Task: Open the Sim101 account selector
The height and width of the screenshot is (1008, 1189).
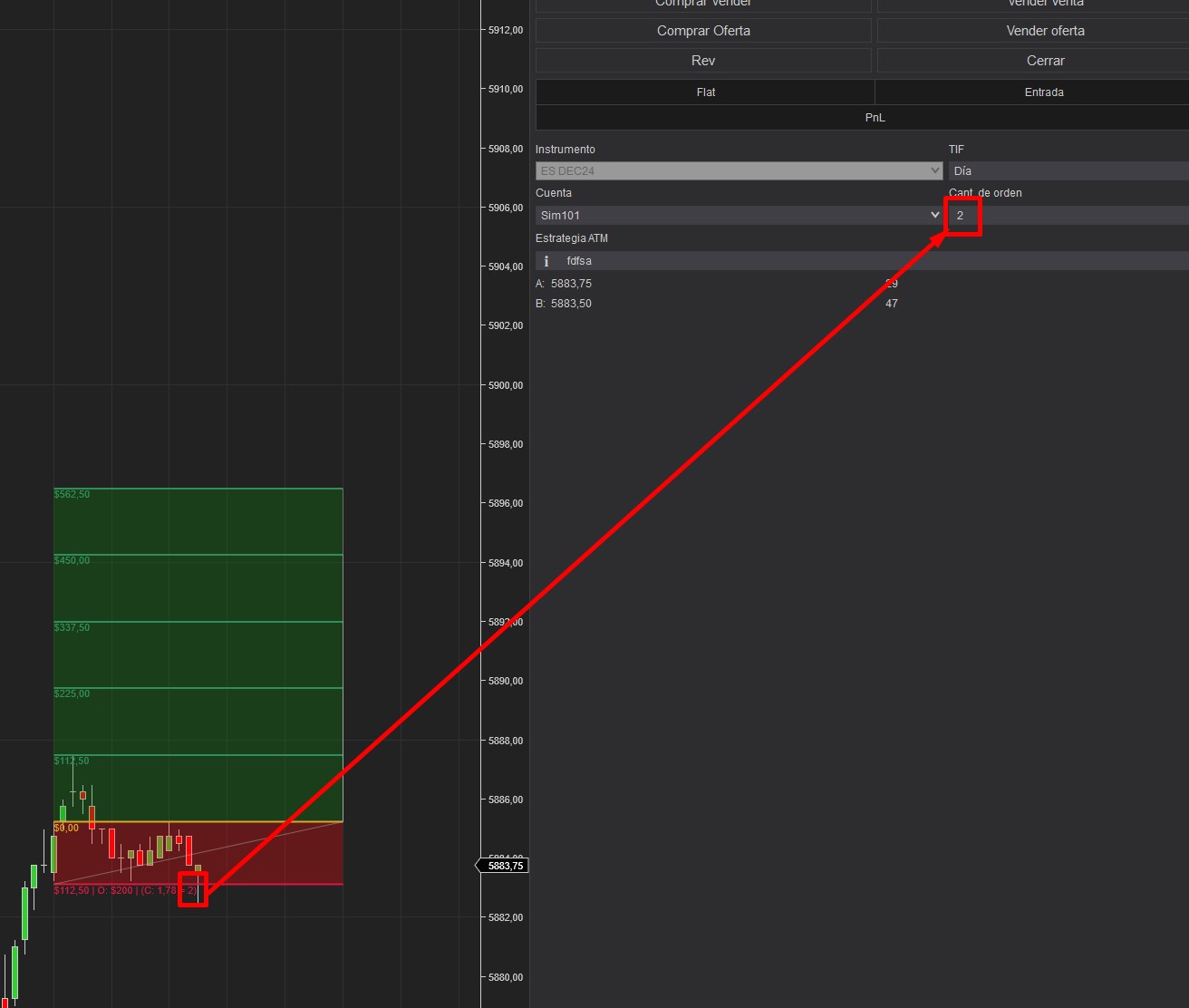Action: (x=739, y=215)
